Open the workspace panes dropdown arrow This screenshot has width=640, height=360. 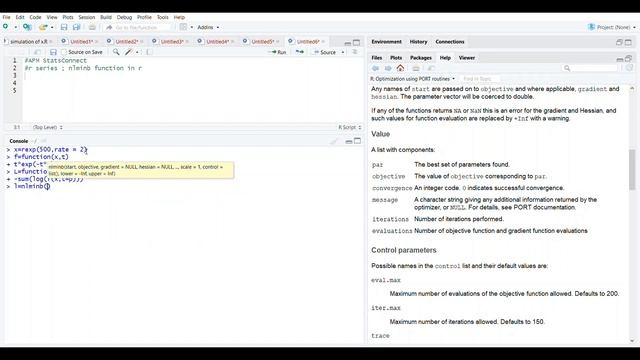click(191, 27)
